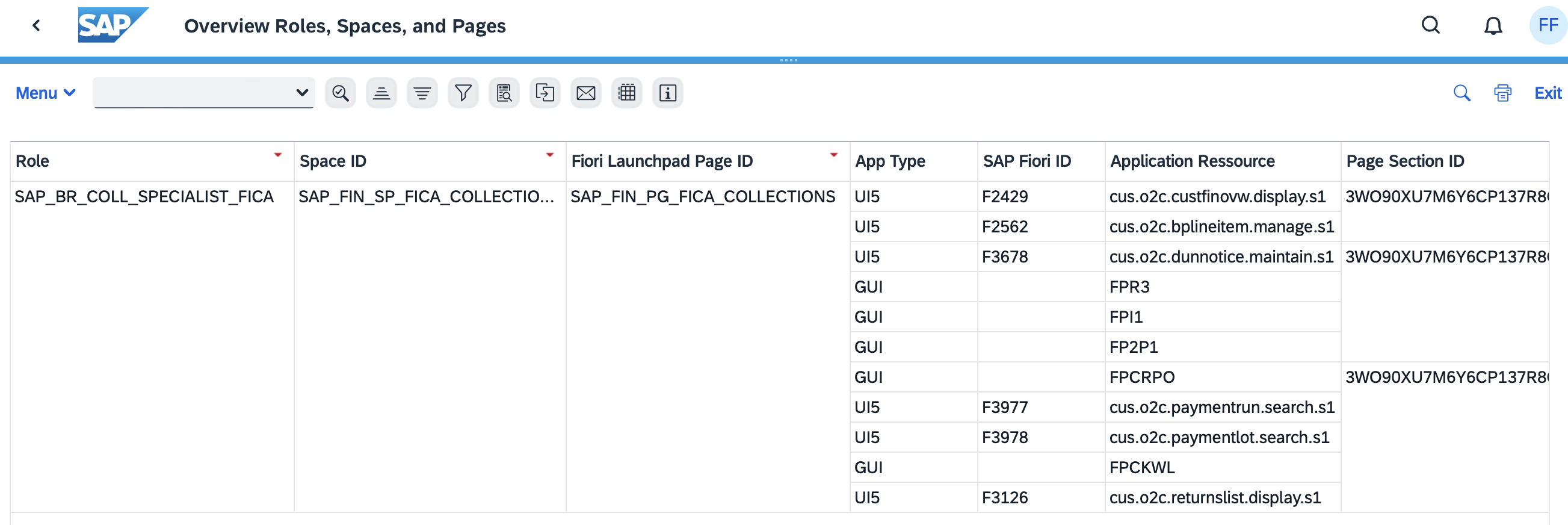1568x525 pixels.
Task: Select Fiori ID cell F3126
Action: (x=1041, y=497)
